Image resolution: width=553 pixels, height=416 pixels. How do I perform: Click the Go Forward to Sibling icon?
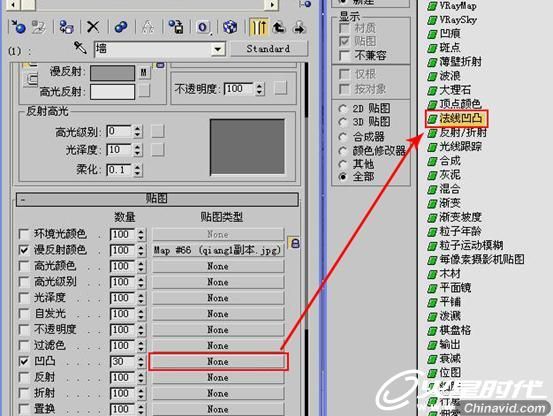tap(299, 27)
